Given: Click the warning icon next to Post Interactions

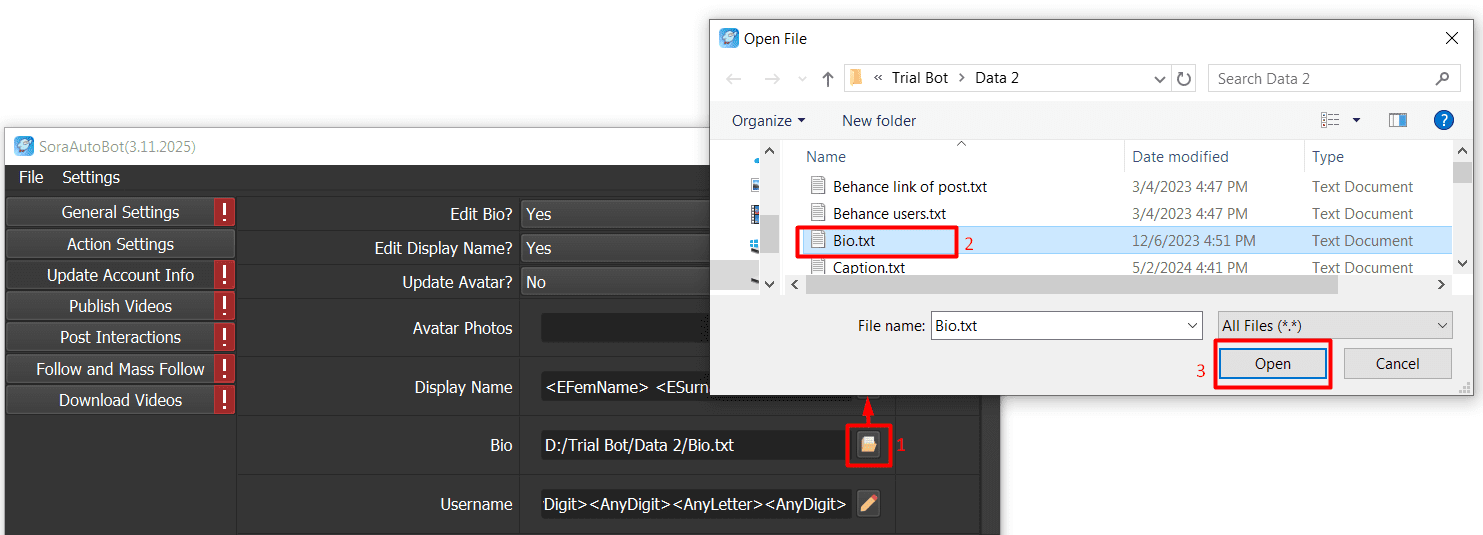Looking at the screenshot, I should 225,337.
